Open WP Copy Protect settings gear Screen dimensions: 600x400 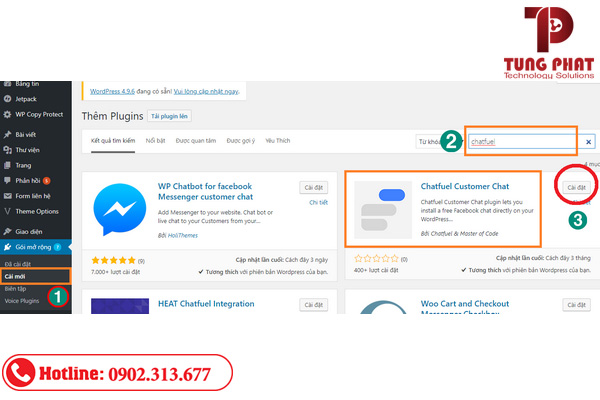(x=7, y=114)
